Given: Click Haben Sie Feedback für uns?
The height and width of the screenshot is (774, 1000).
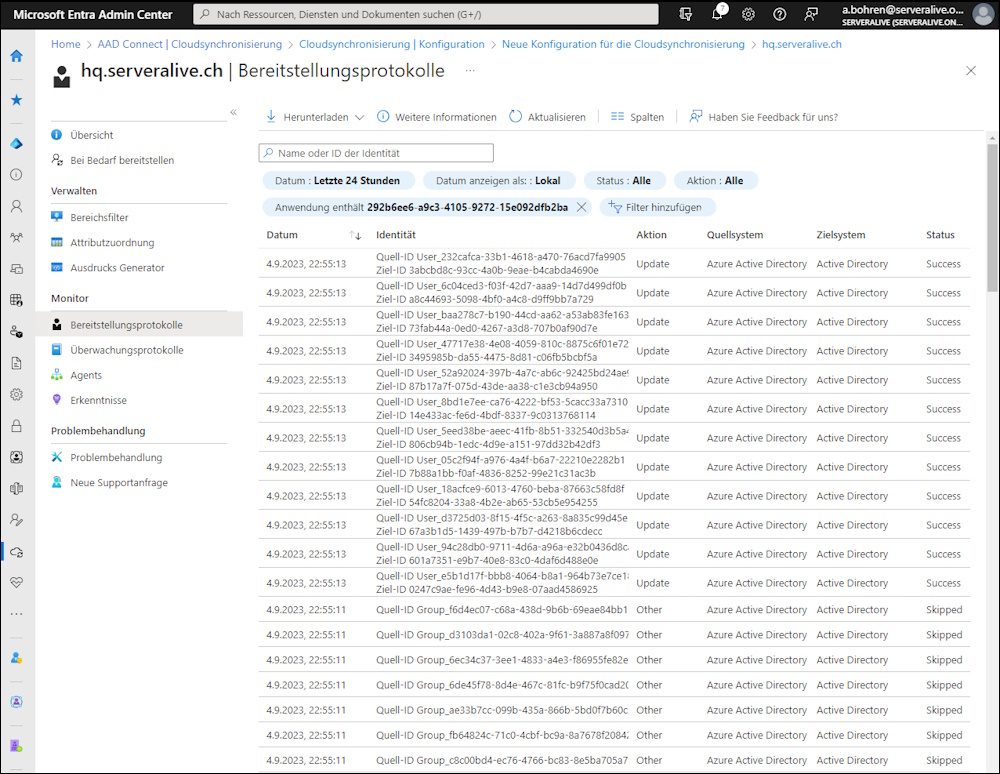Looking at the screenshot, I should [763, 117].
